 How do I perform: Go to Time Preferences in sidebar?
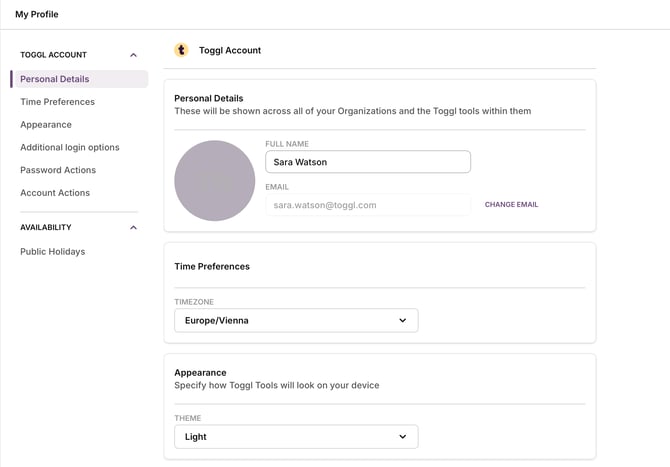(x=58, y=102)
